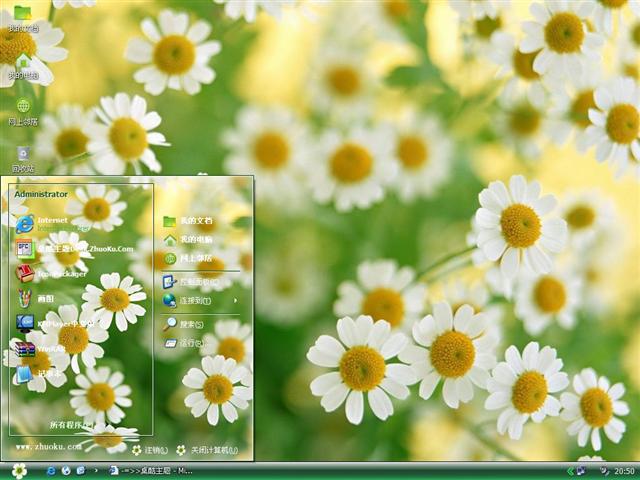Expand 连接到 submenu arrow

coord(236,300)
